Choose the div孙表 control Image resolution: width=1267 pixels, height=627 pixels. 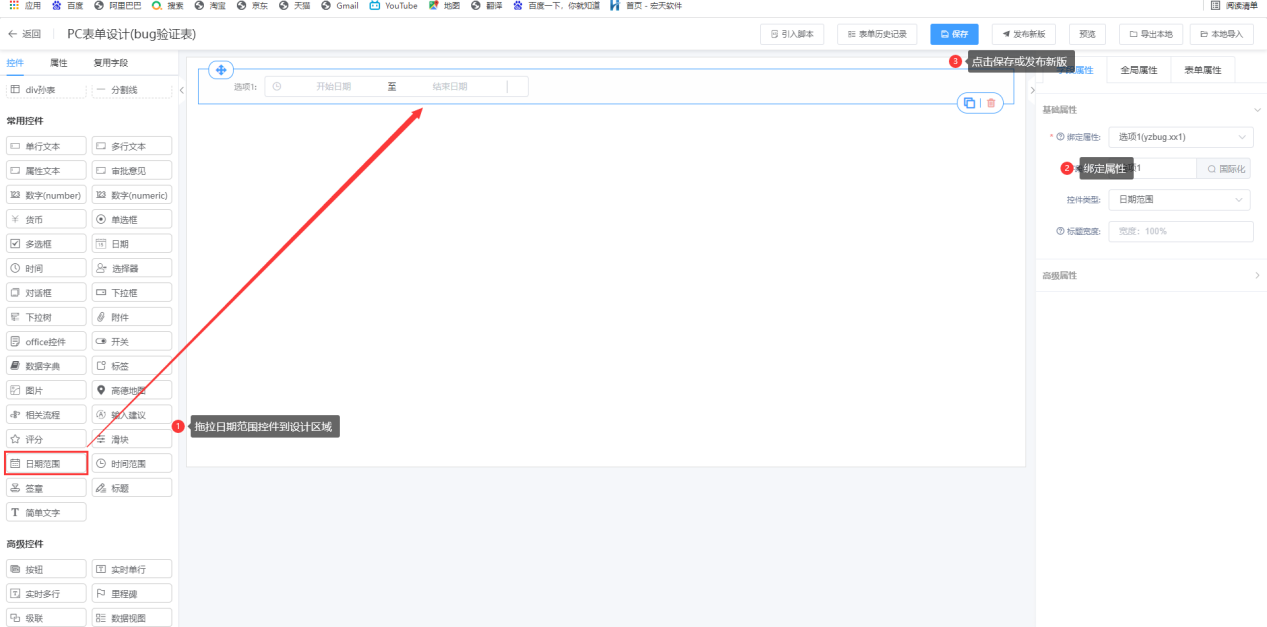(46, 91)
